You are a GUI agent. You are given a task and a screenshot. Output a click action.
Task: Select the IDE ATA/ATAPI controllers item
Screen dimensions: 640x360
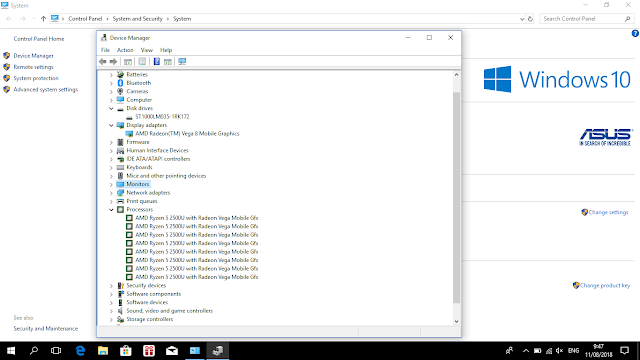coord(158,159)
